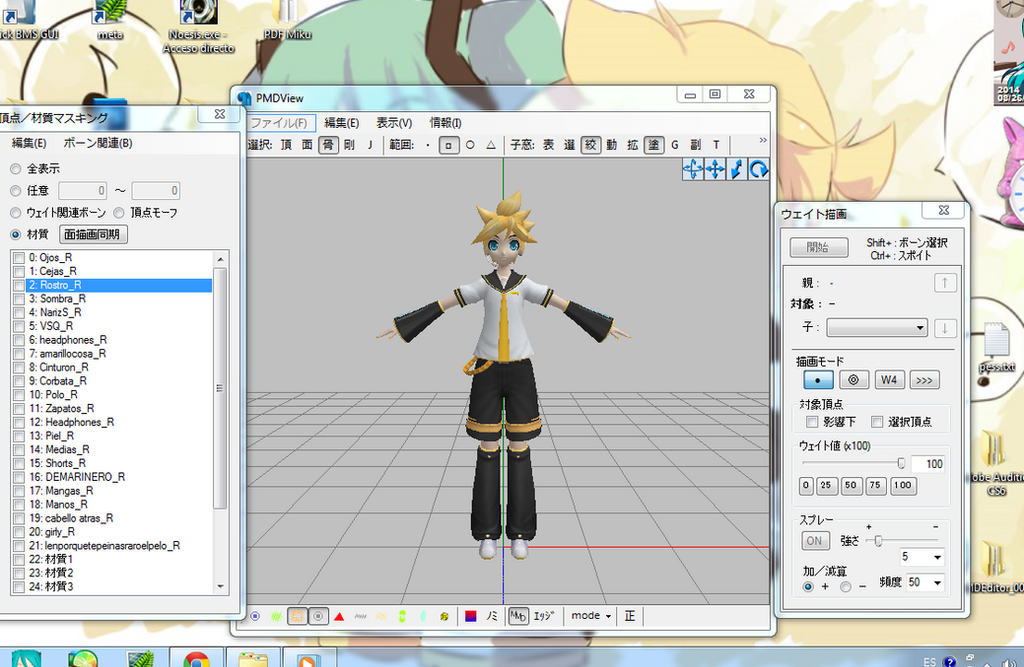Select the dot paint mode button
Image resolution: width=1024 pixels, height=667 pixels.
tap(818, 380)
